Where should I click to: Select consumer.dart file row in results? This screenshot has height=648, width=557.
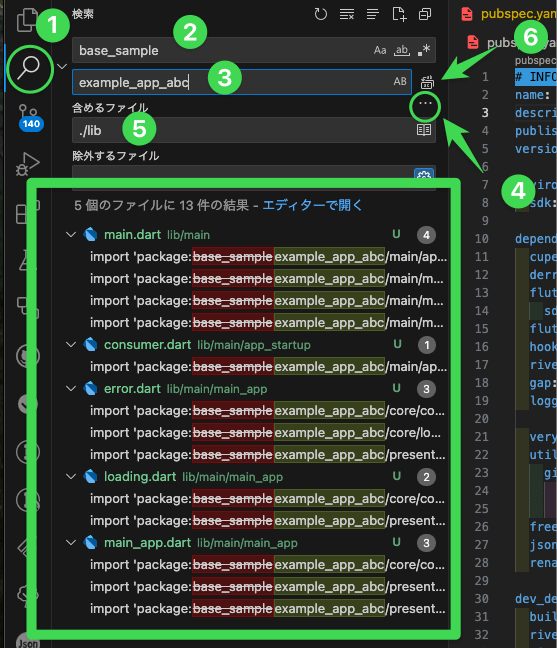(256, 345)
